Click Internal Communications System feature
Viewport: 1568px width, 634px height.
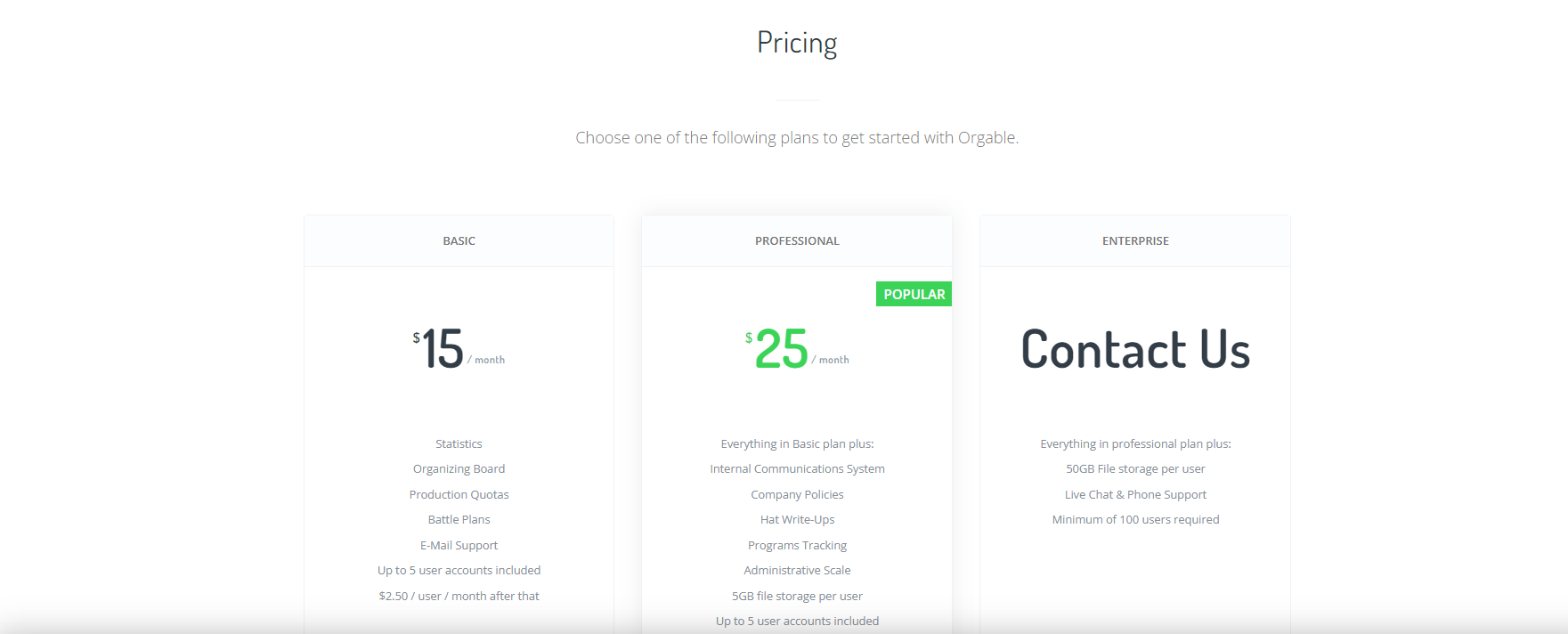(x=797, y=469)
